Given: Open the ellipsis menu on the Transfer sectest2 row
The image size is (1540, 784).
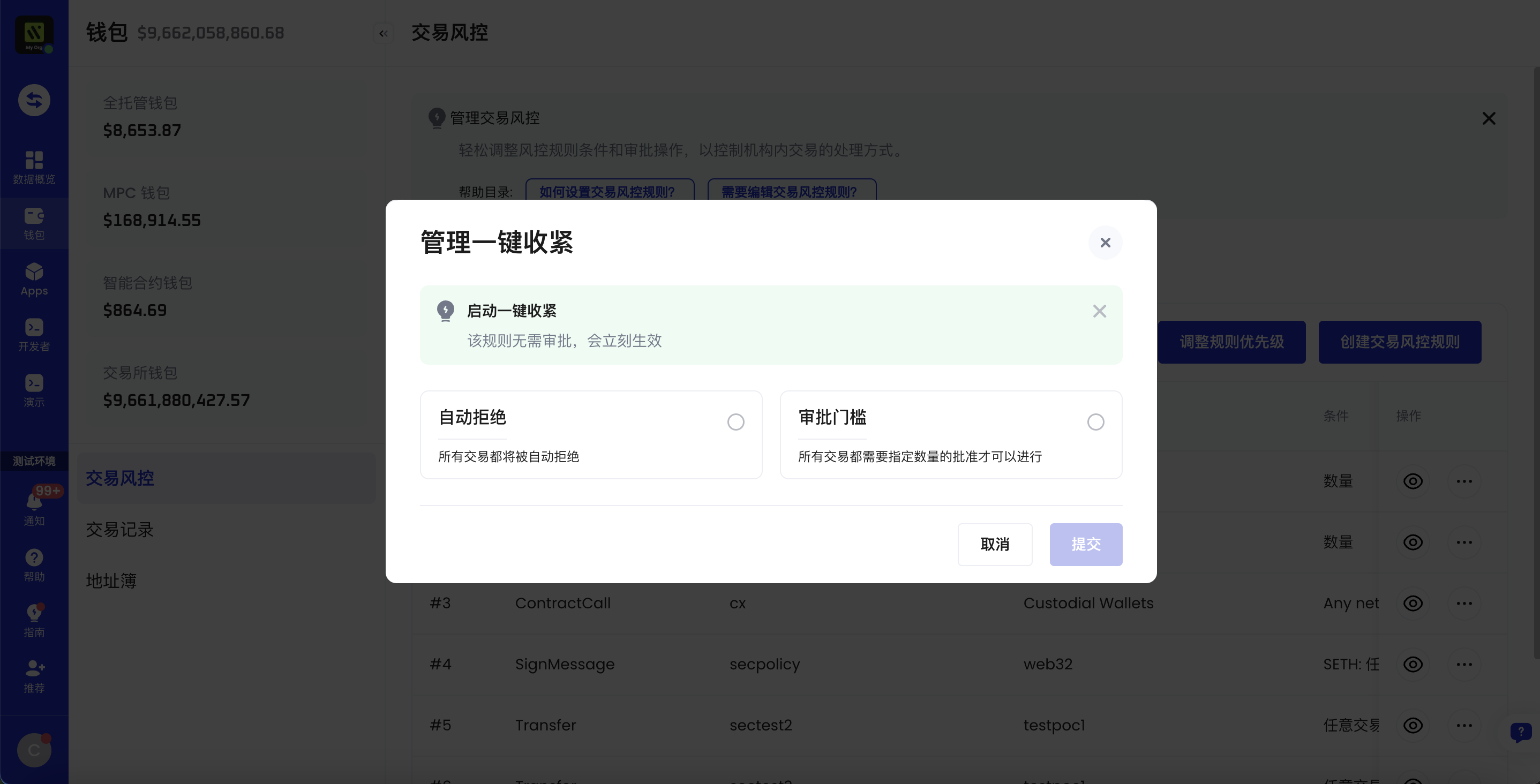Looking at the screenshot, I should 1465,725.
